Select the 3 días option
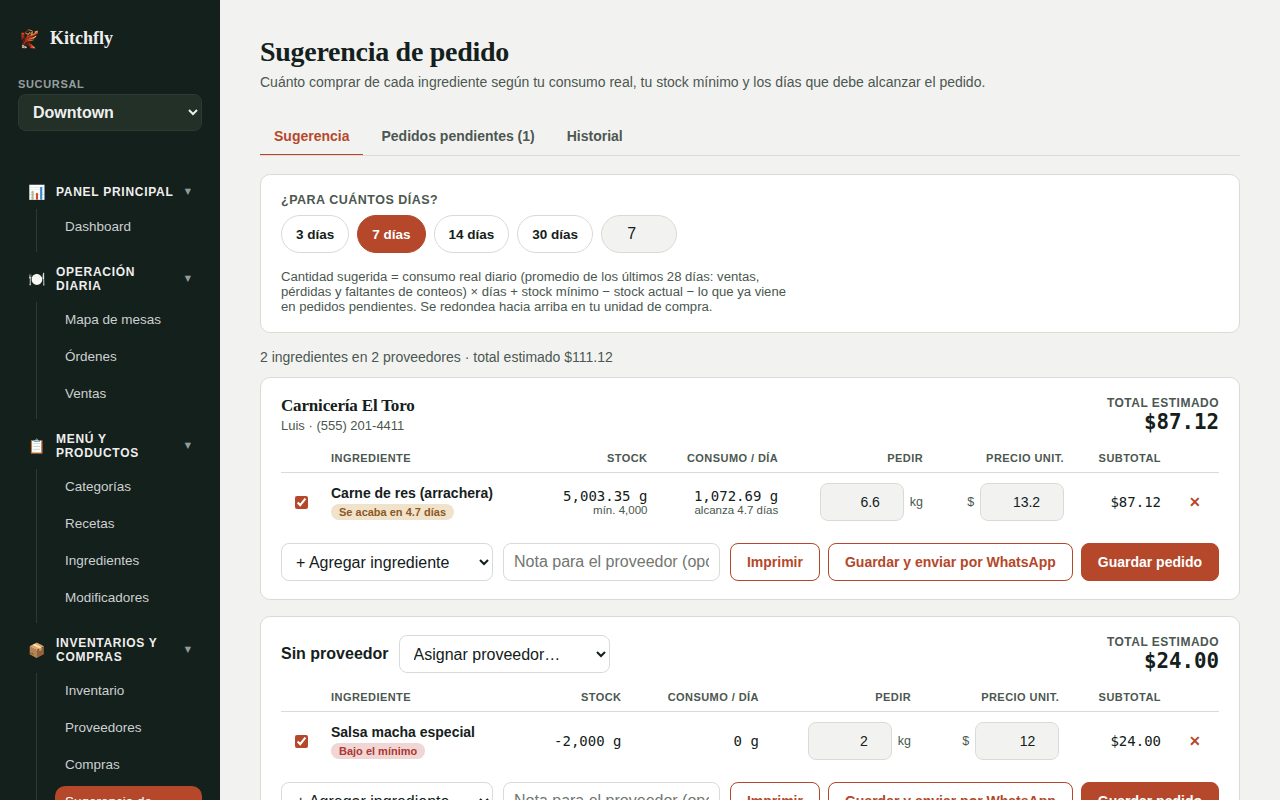This screenshot has height=800, width=1280. tap(315, 234)
